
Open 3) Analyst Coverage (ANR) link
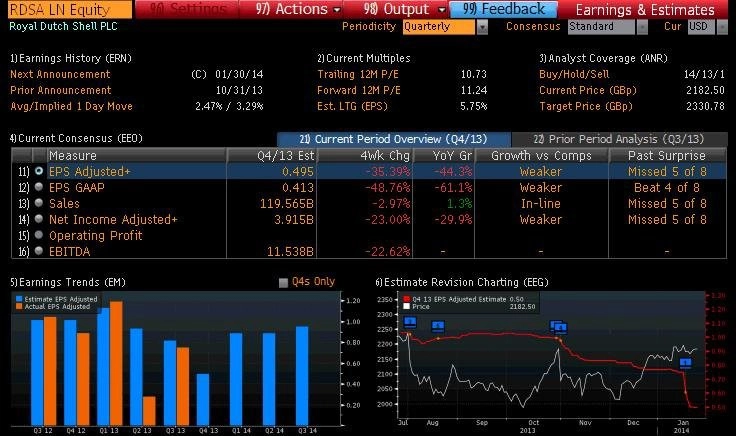click(x=603, y=58)
